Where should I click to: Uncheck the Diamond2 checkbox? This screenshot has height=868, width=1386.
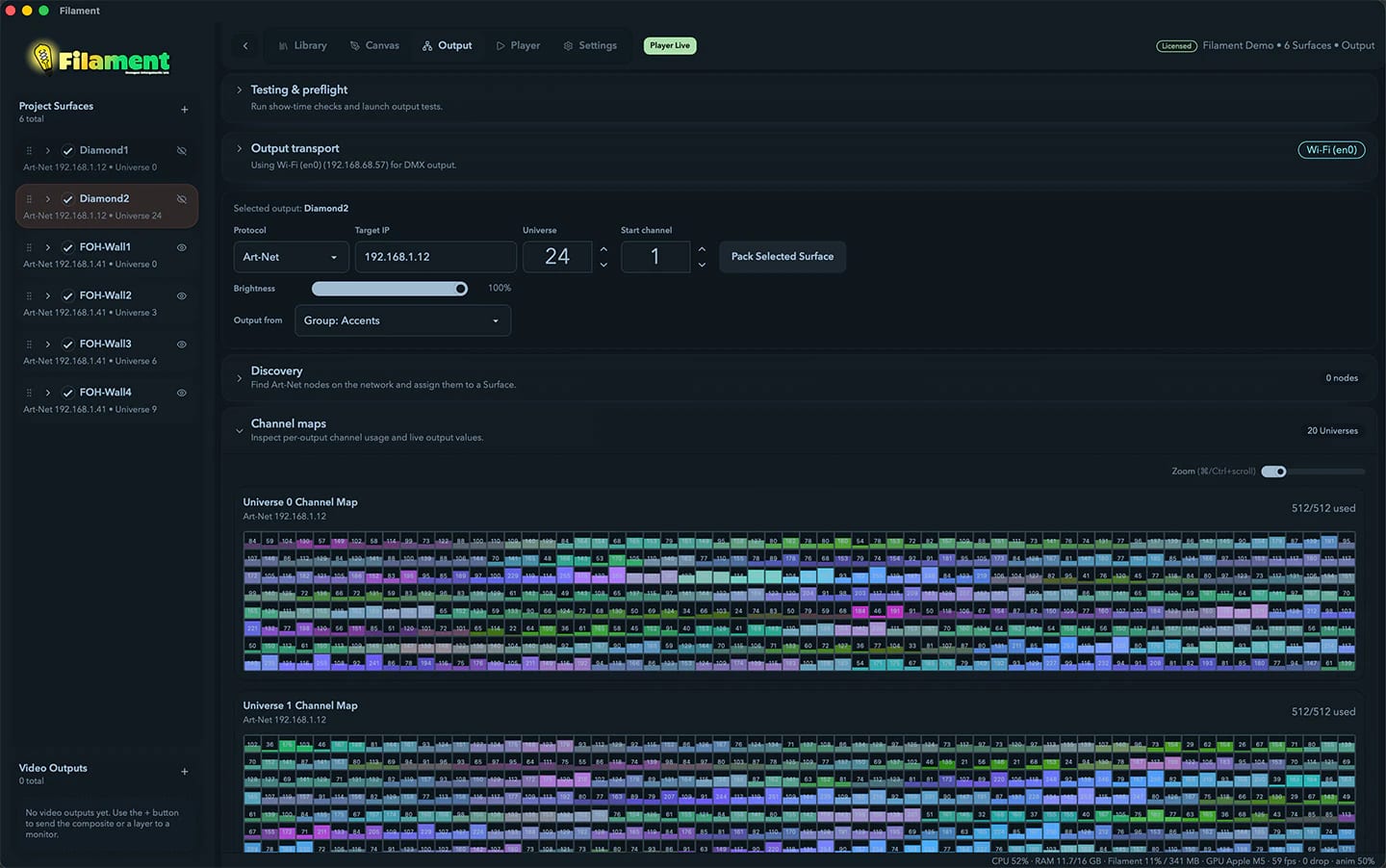click(67, 199)
